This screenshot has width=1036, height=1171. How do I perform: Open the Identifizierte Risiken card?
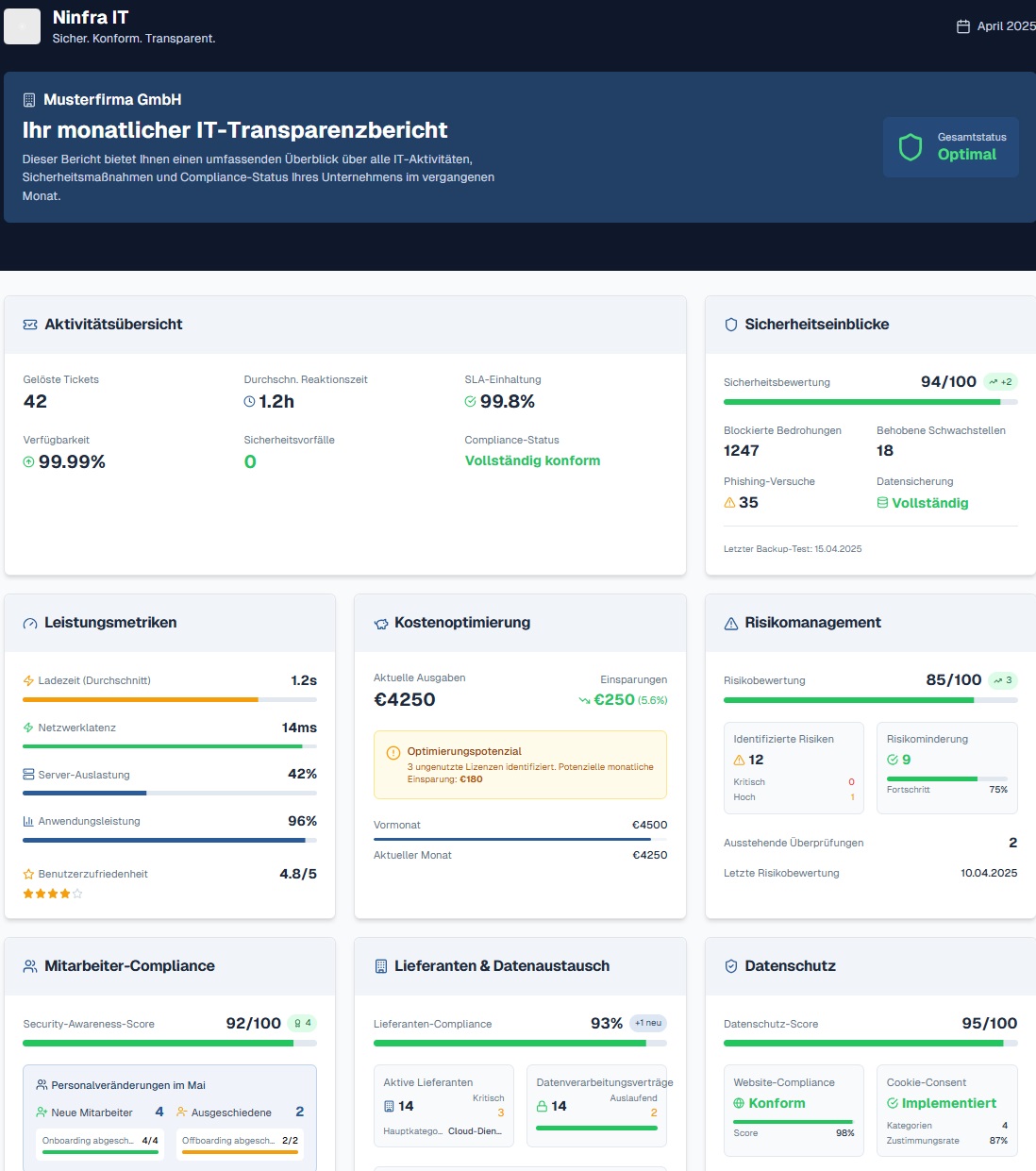[x=794, y=767]
